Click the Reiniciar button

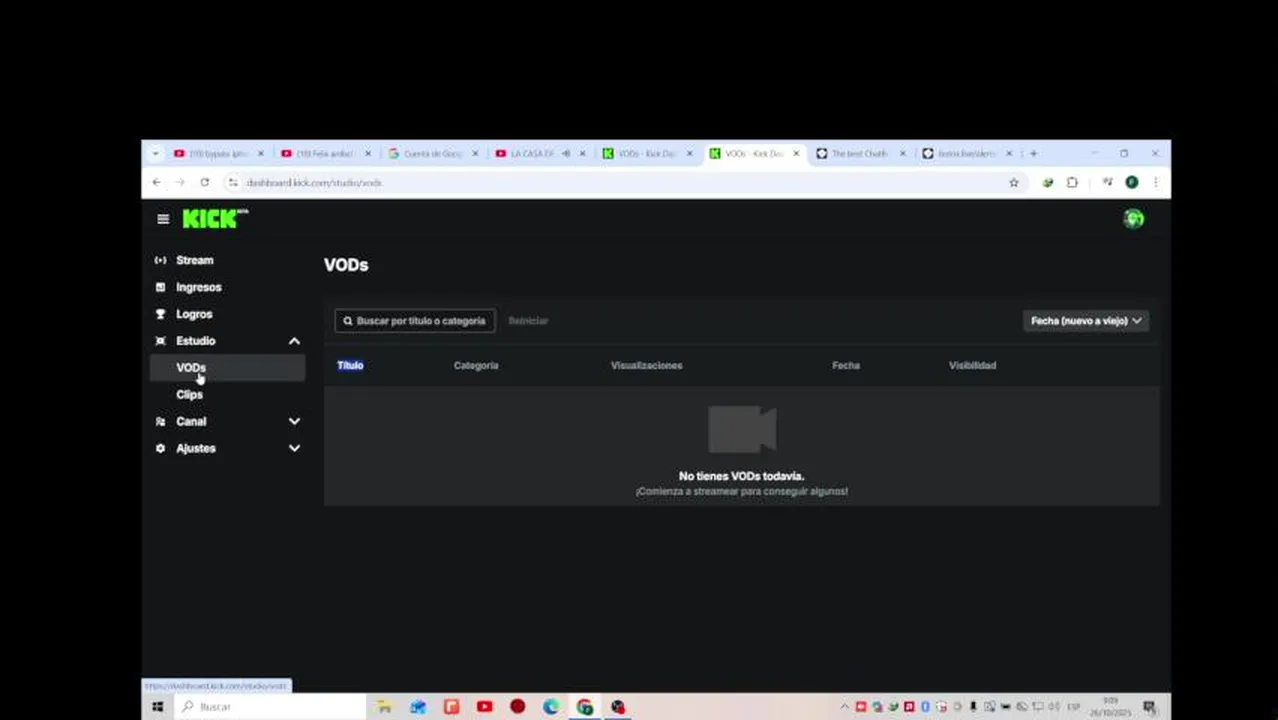coord(528,321)
